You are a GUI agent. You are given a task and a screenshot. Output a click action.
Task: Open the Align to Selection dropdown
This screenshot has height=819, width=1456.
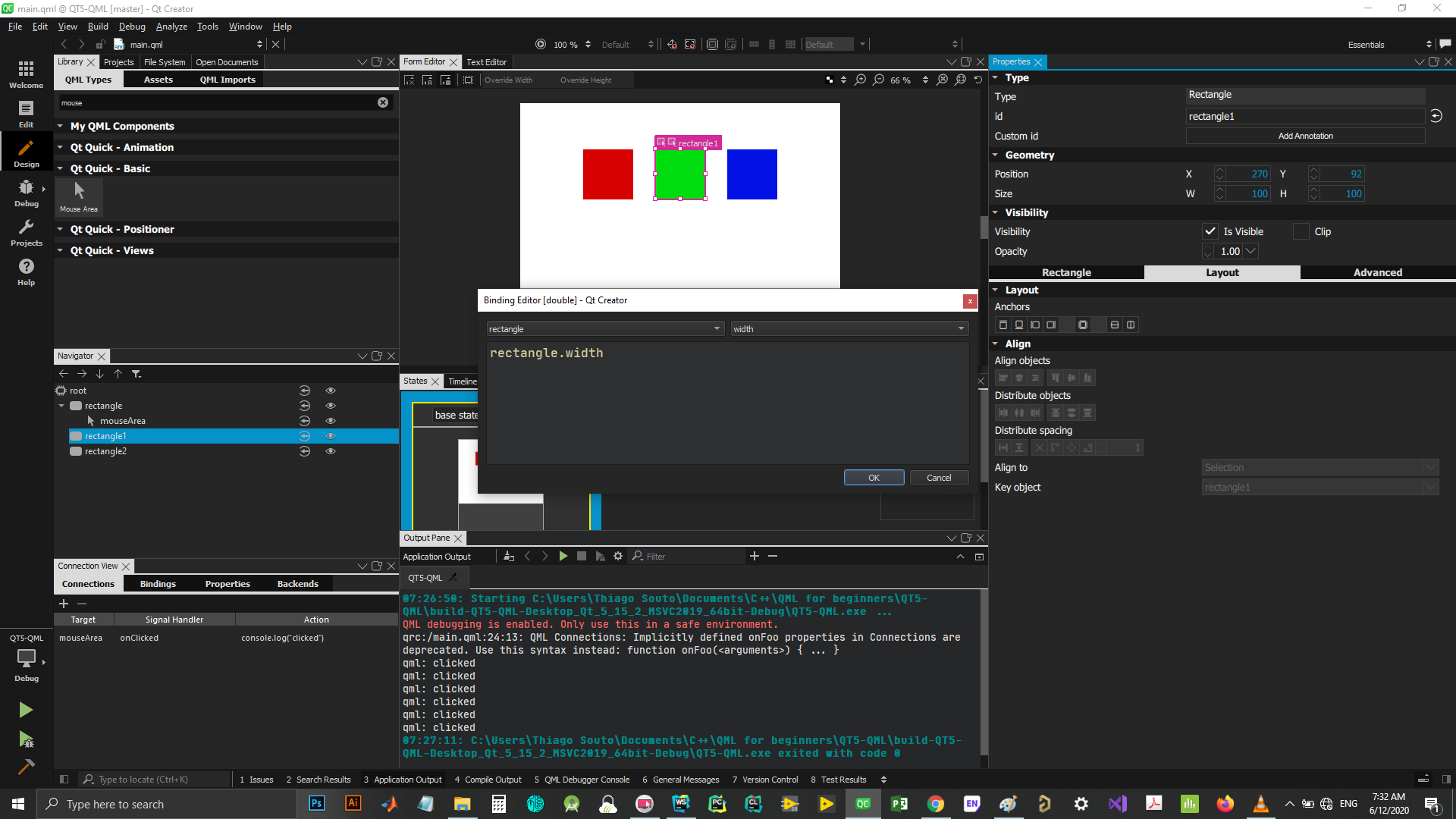point(1319,467)
